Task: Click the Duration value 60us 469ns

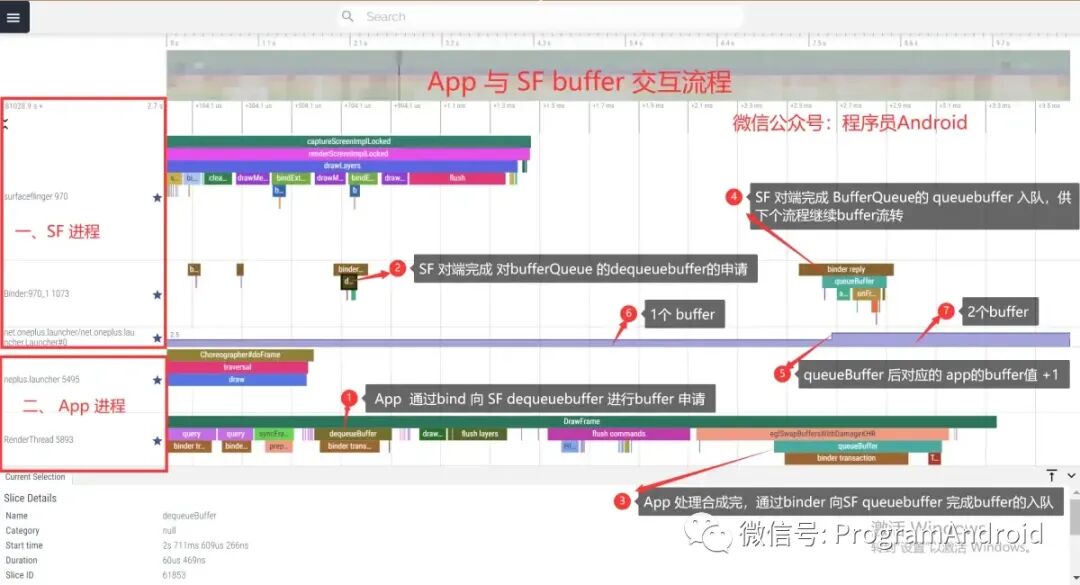Action: [x=184, y=561]
